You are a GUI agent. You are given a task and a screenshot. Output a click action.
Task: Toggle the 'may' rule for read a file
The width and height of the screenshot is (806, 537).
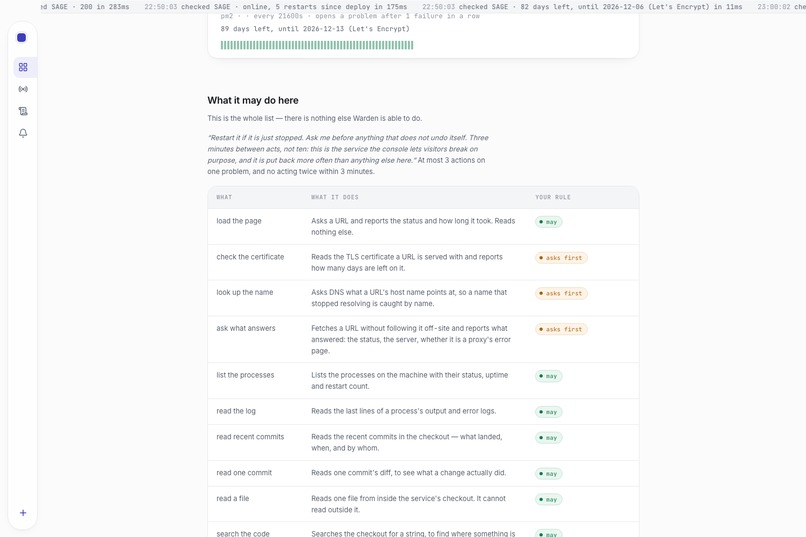(548, 499)
